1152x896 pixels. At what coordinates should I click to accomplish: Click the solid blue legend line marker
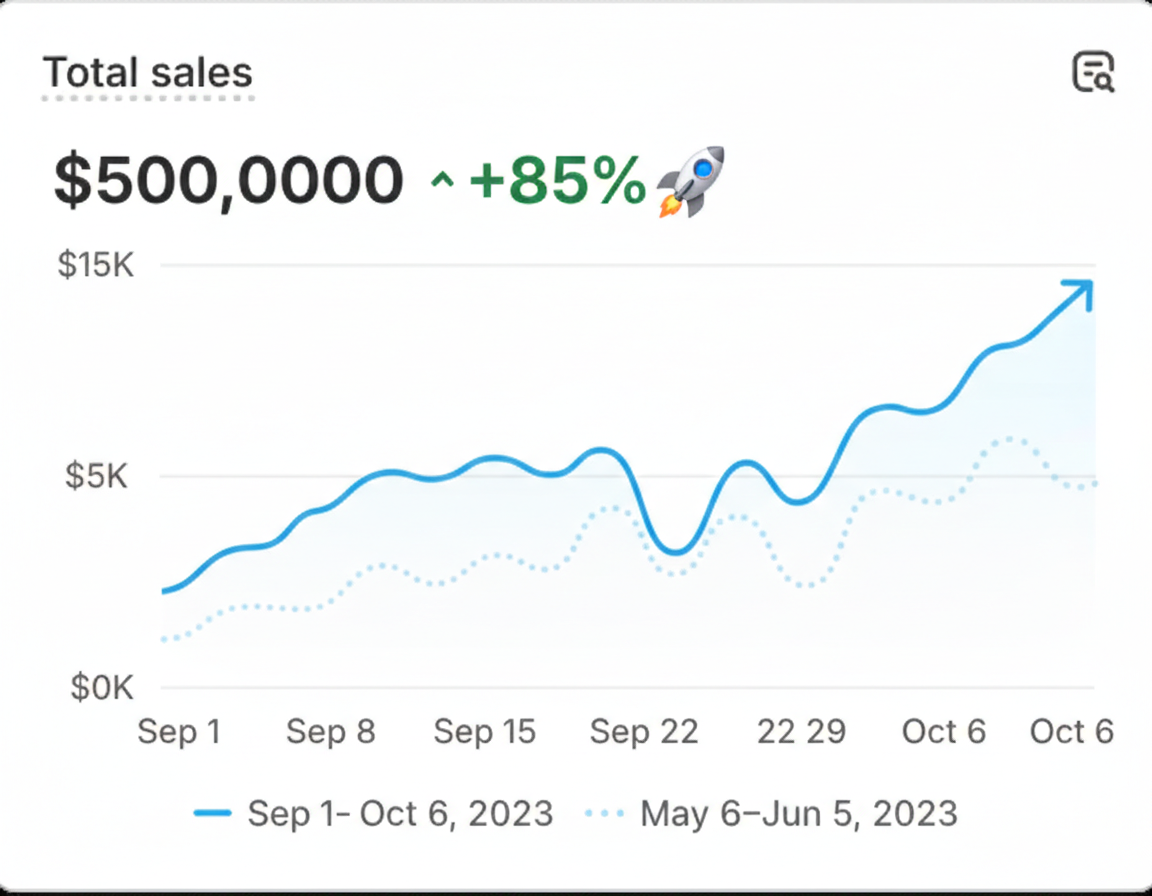[x=212, y=814]
